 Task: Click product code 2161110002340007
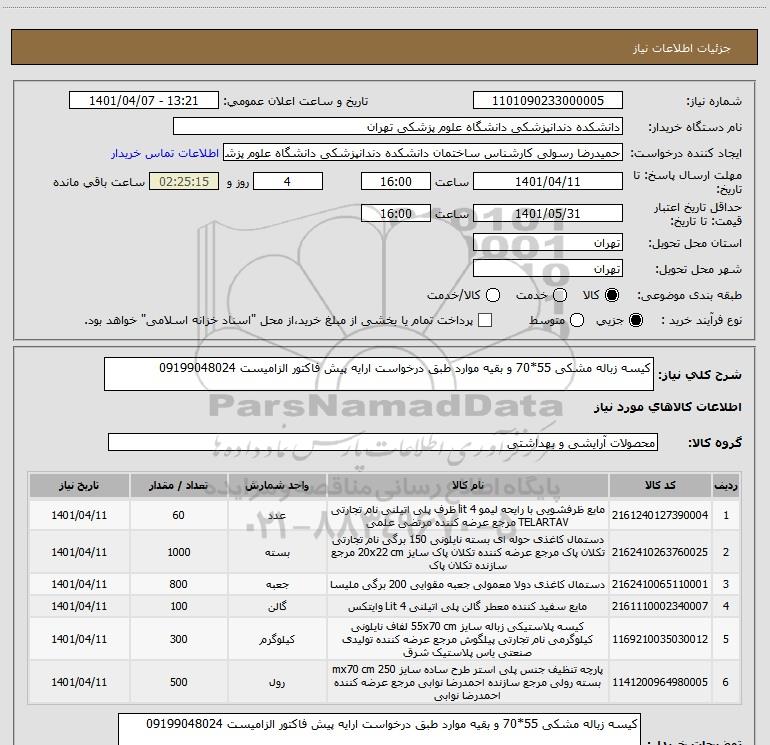[x=660, y=606]
